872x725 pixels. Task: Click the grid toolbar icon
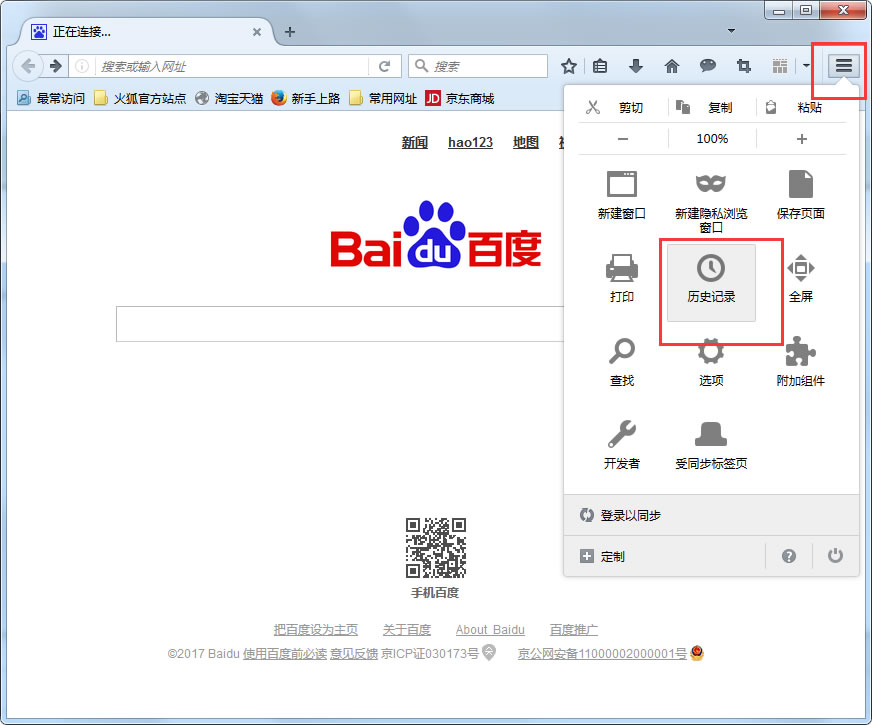[x=780, y=66]
